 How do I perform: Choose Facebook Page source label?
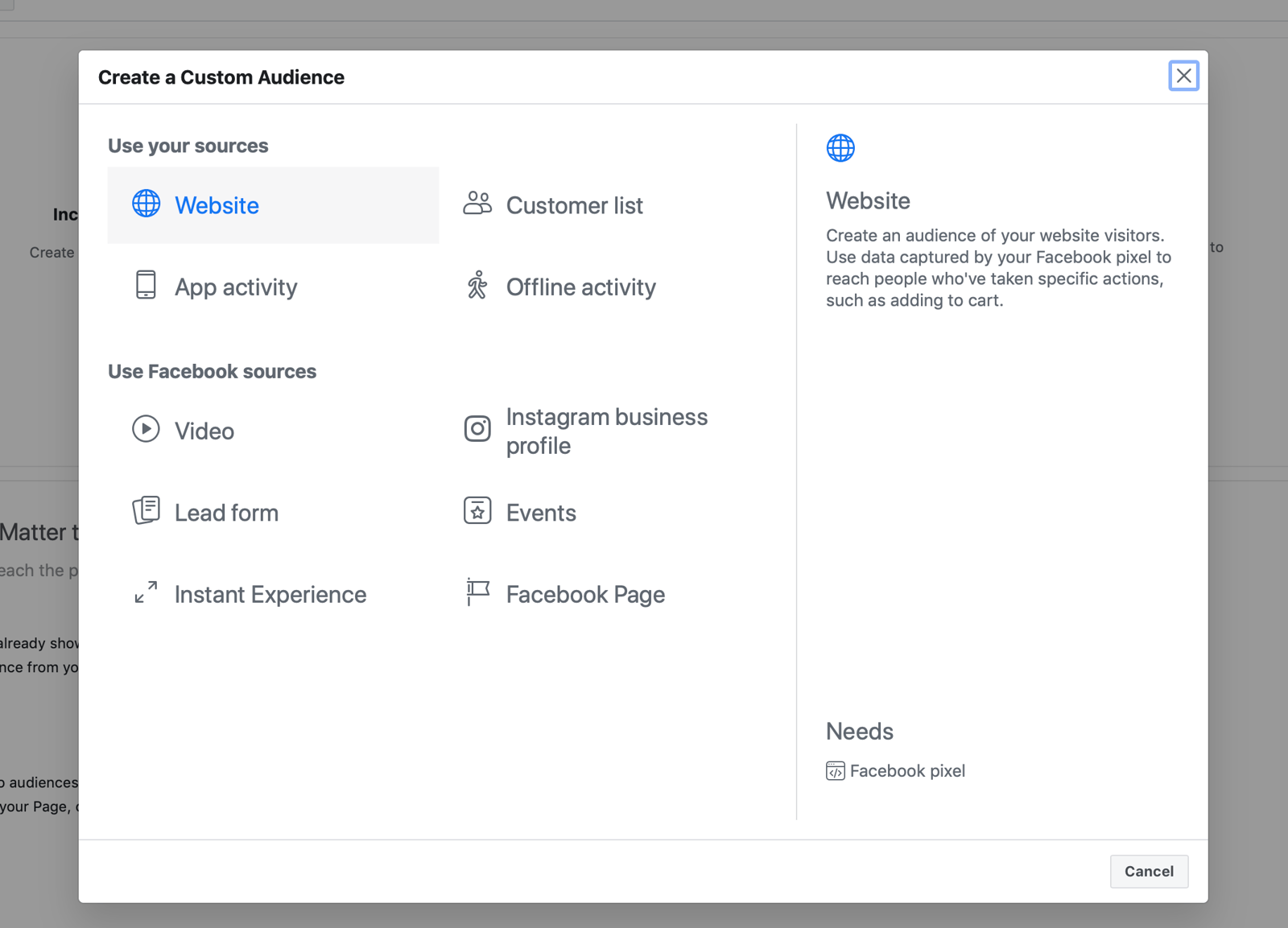(585, 595)
